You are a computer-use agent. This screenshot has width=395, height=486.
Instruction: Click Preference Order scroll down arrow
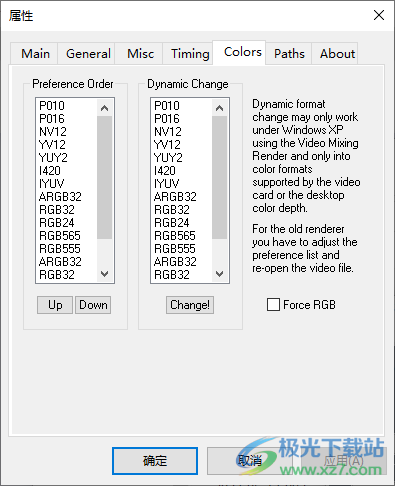[x=105, y=274]
